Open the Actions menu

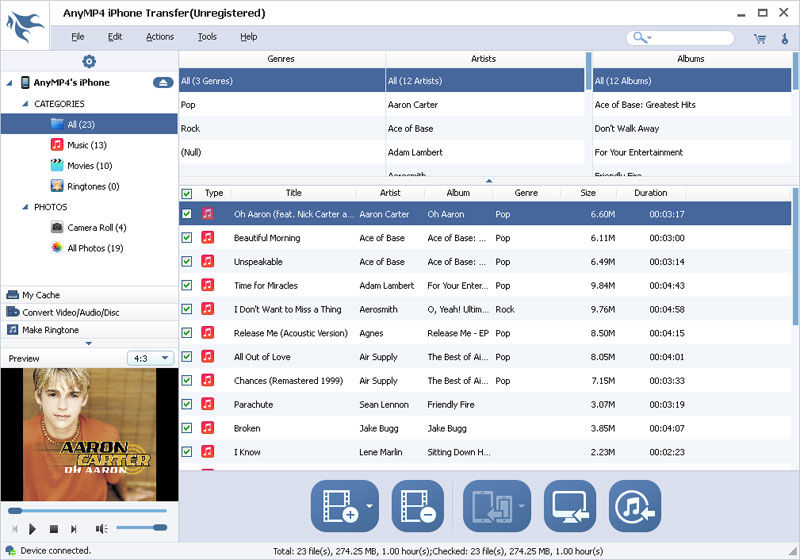(x=160, y=37)
